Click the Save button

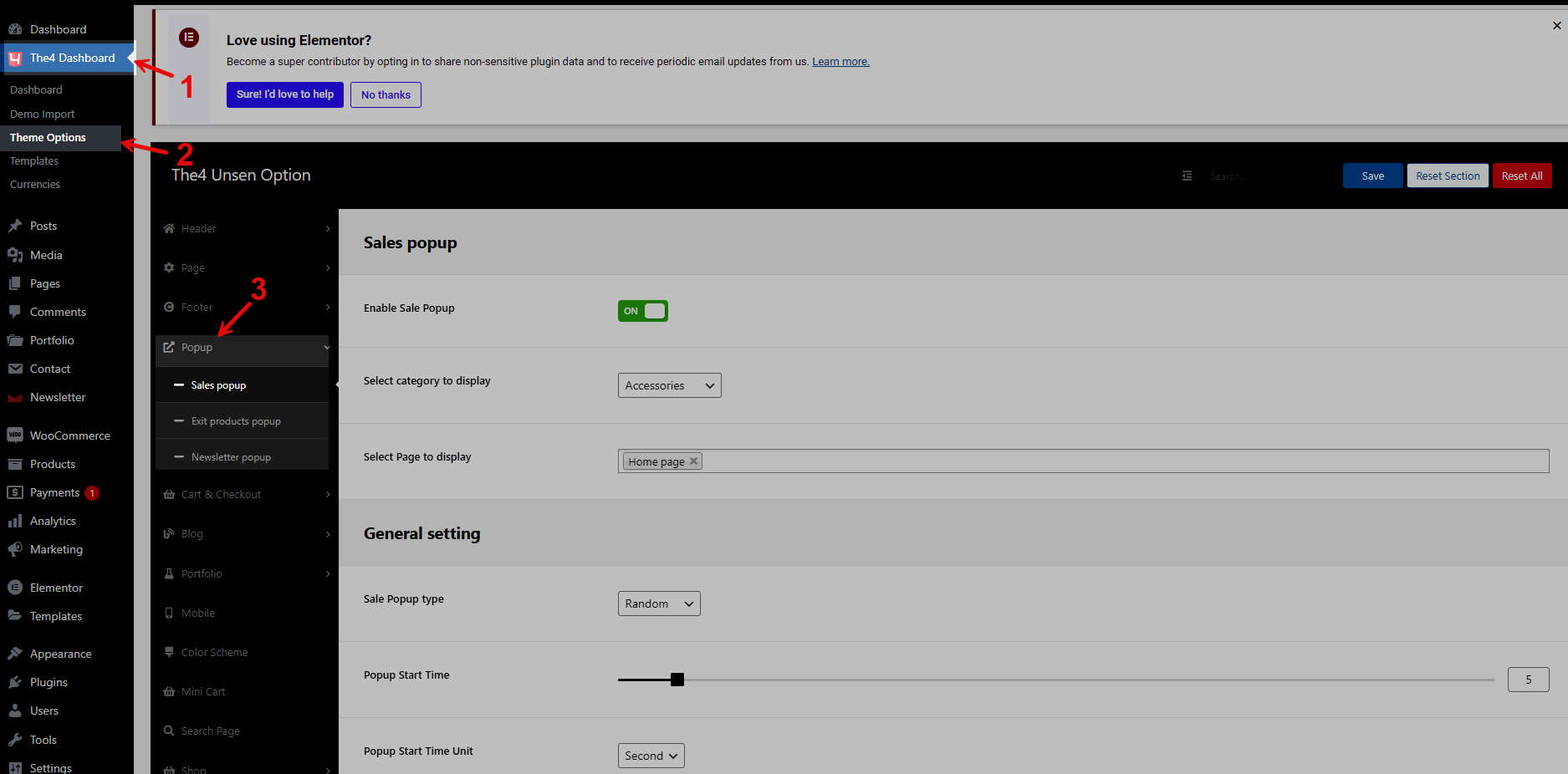pyautogui.click(x=1372, y=176)
